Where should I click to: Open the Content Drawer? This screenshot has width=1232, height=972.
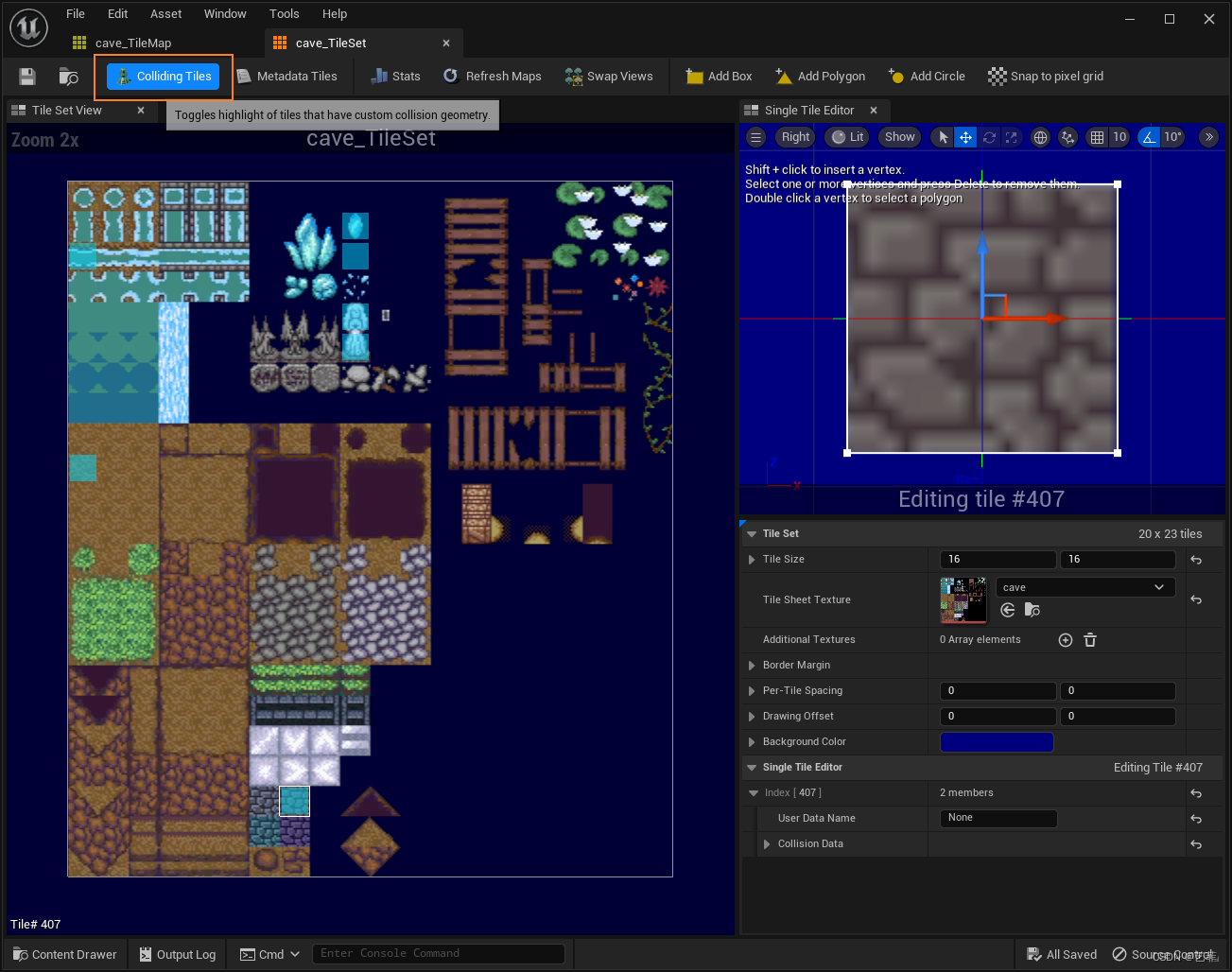coord(65,954)
